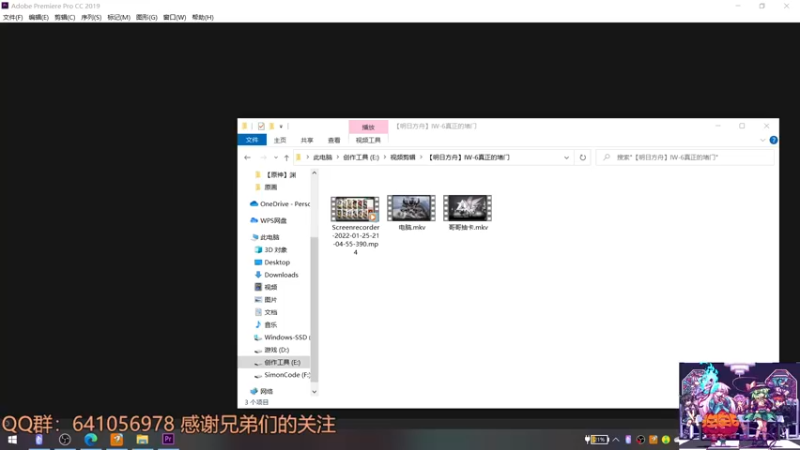Click the pink 播放 contextual tab header
The image size is (800, 450).
[x=368, y=127]
